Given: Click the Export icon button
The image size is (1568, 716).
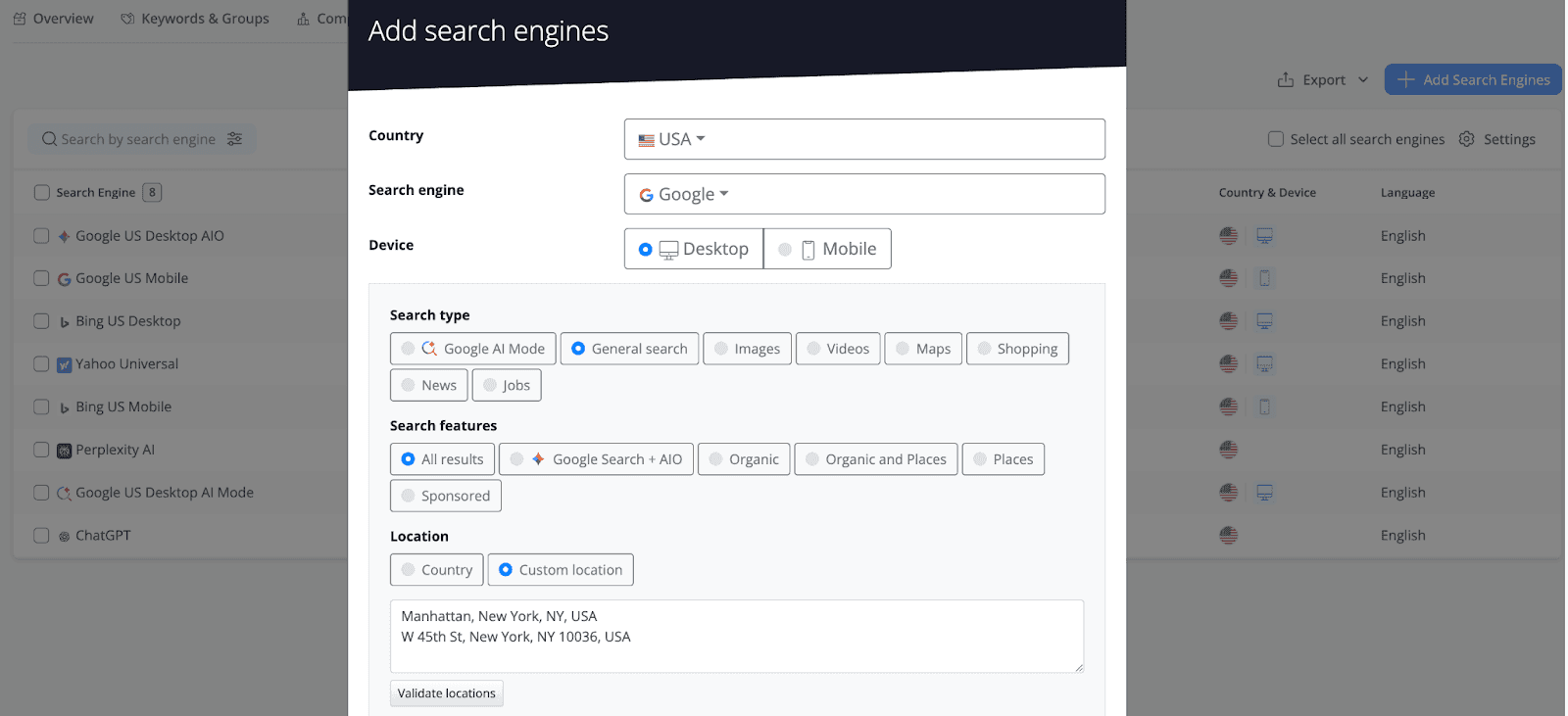Looking at the screenshot, I should [1286, 80].
